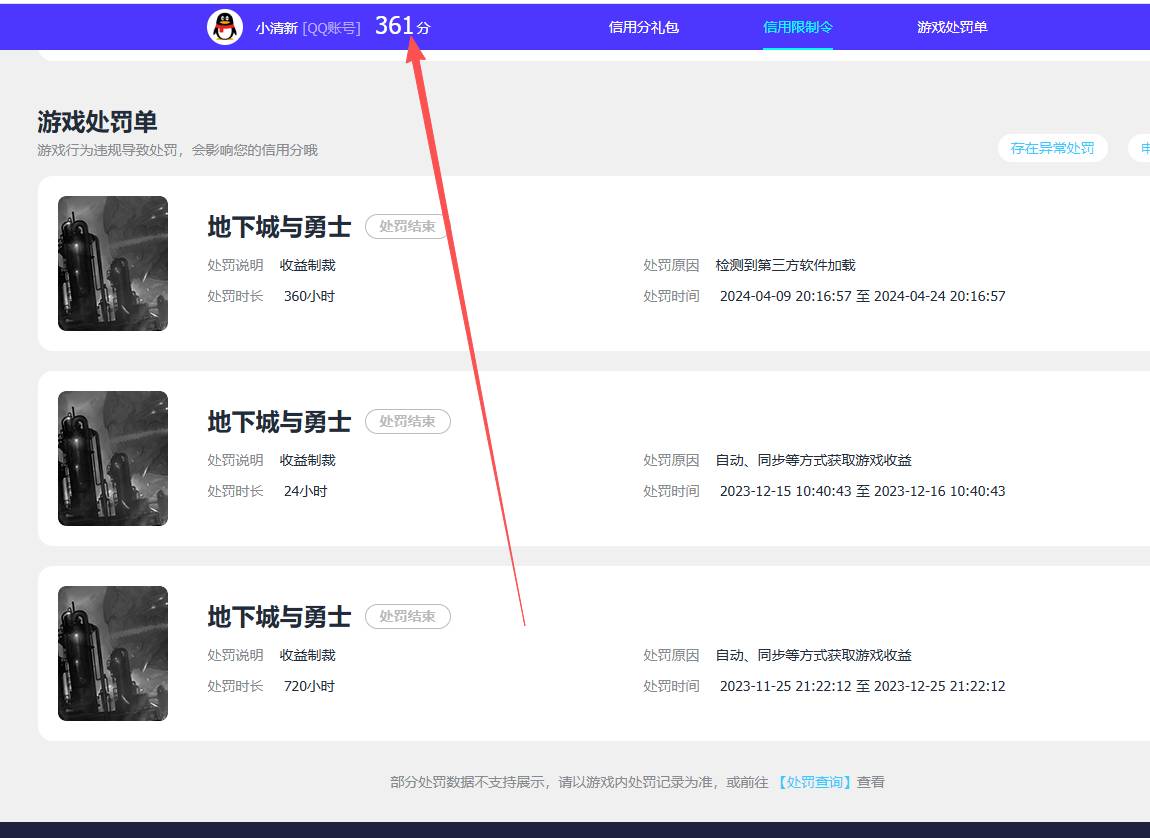Click the 处罚结束 badge on the first penalty

coord(406,226)
